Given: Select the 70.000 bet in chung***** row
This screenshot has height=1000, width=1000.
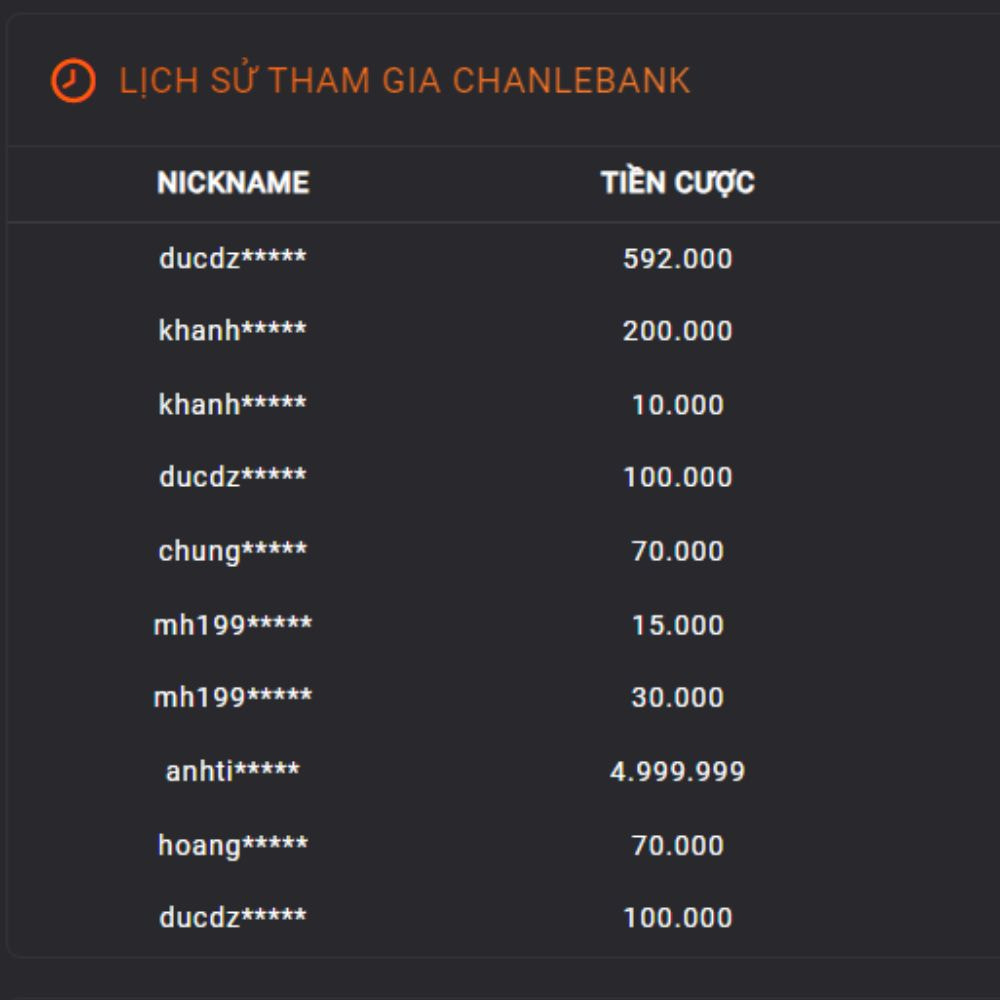Looking at the screenshot, I should tap(677, 551).
